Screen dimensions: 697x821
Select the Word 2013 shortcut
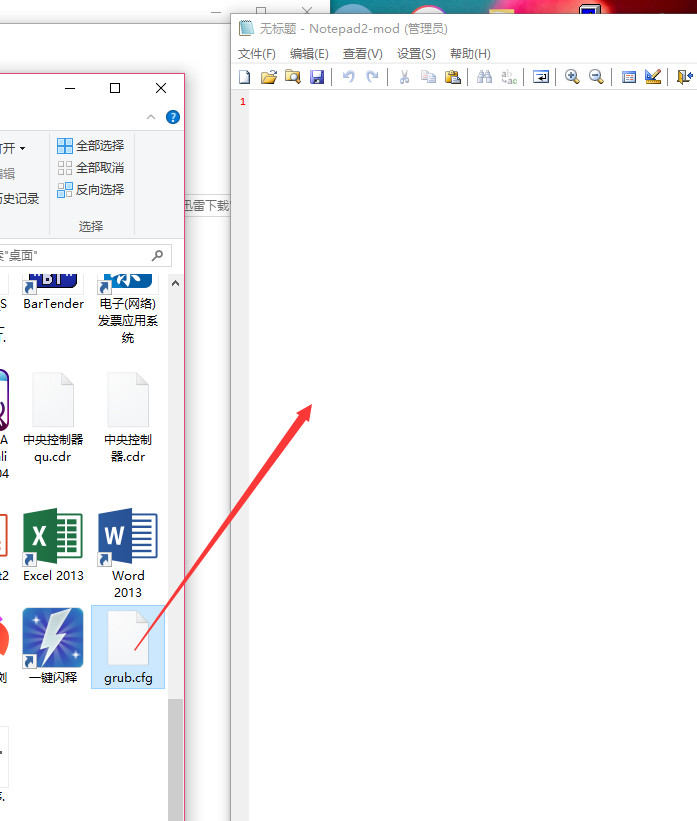[128, 553]
